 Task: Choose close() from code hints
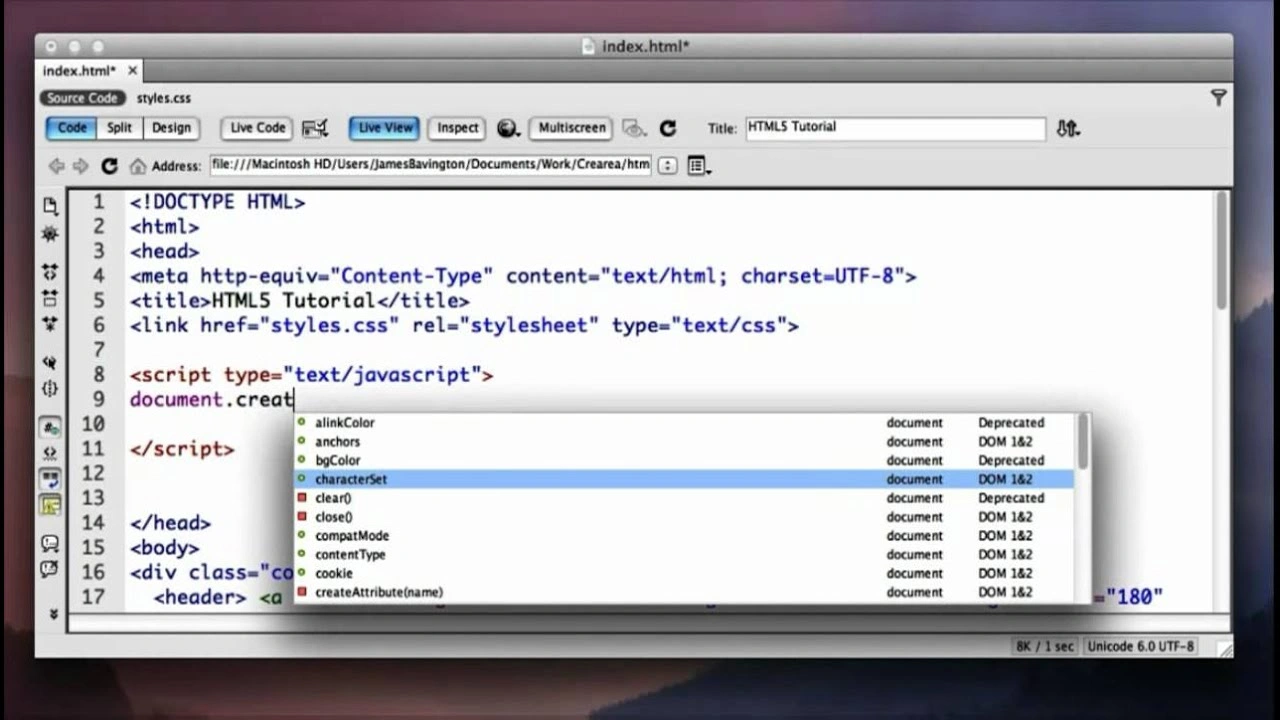684,517
